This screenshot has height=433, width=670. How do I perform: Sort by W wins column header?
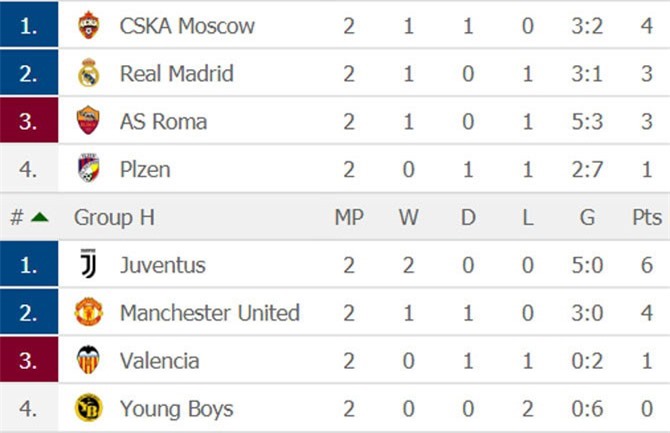coord(408,217)
